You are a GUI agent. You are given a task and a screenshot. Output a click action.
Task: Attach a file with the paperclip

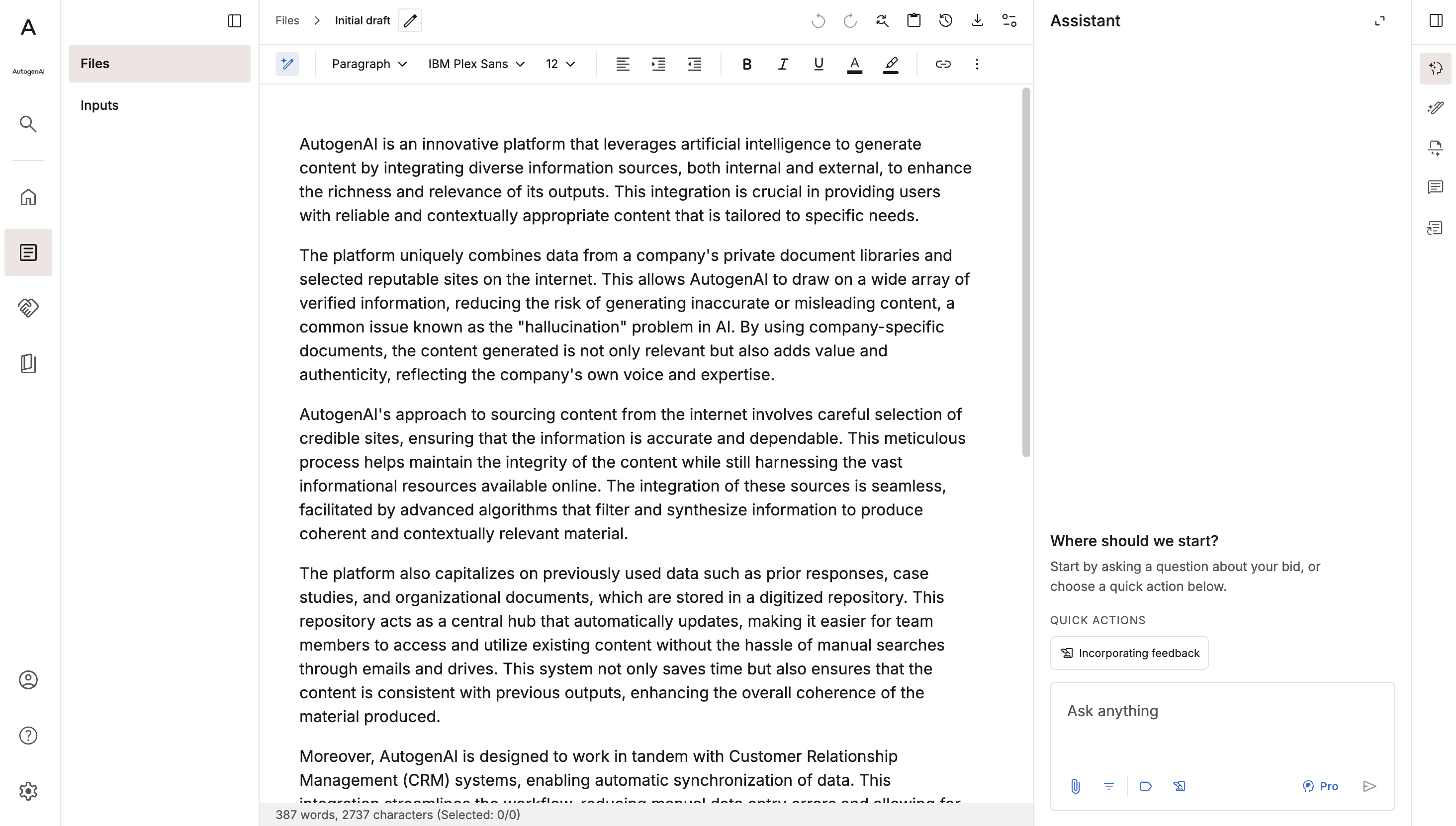click(1075, 786)
